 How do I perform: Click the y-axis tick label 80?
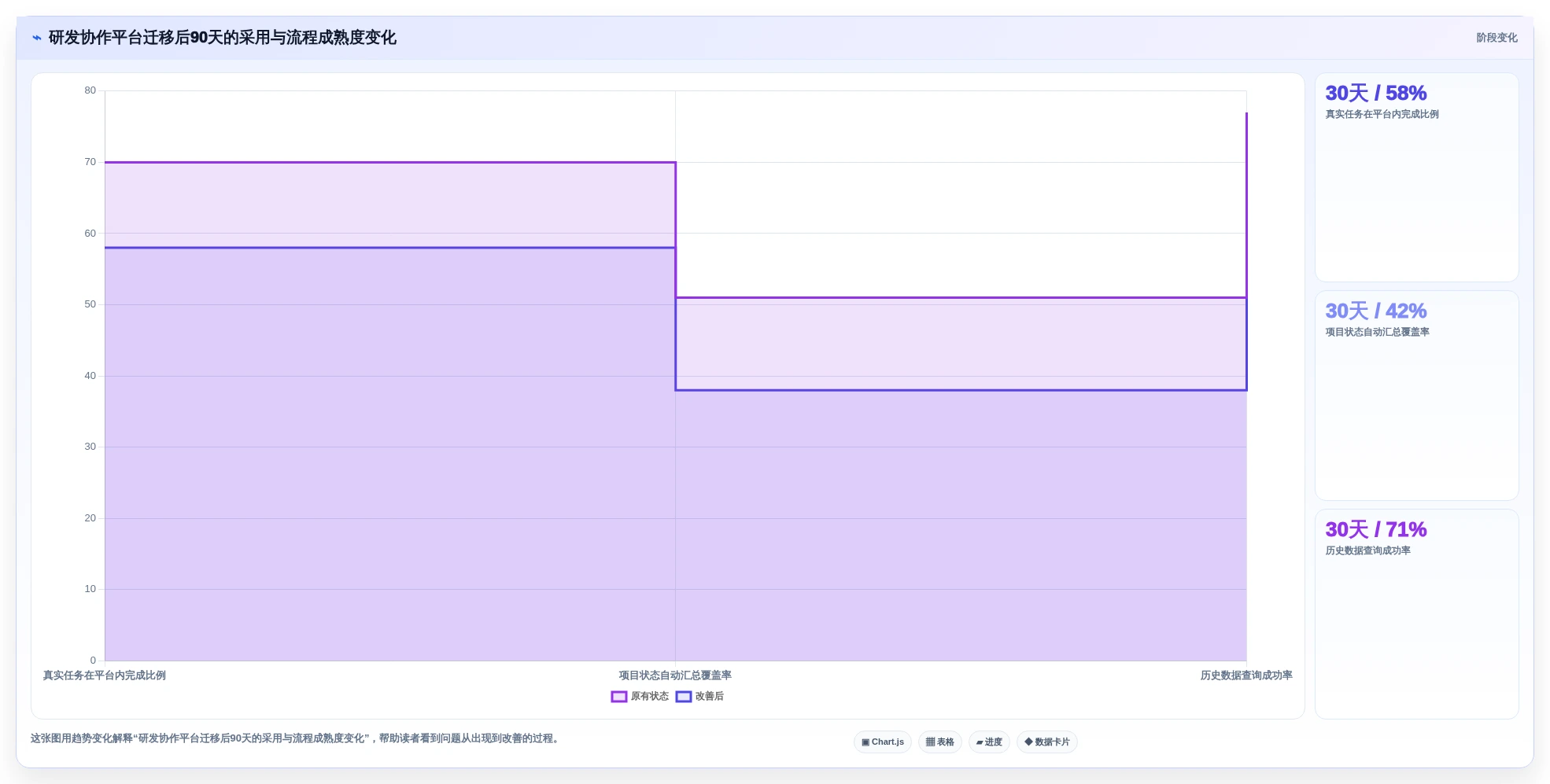click(90, 90)
